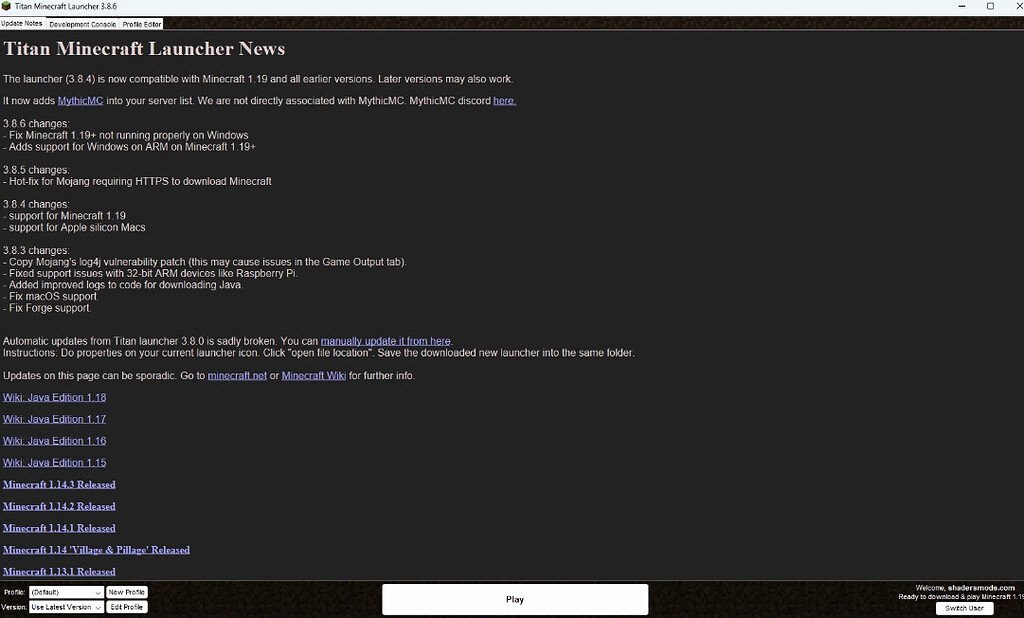Switch to the Development Console tab
The height and width of the screenshot is (618, 1024).
(82, 24)
